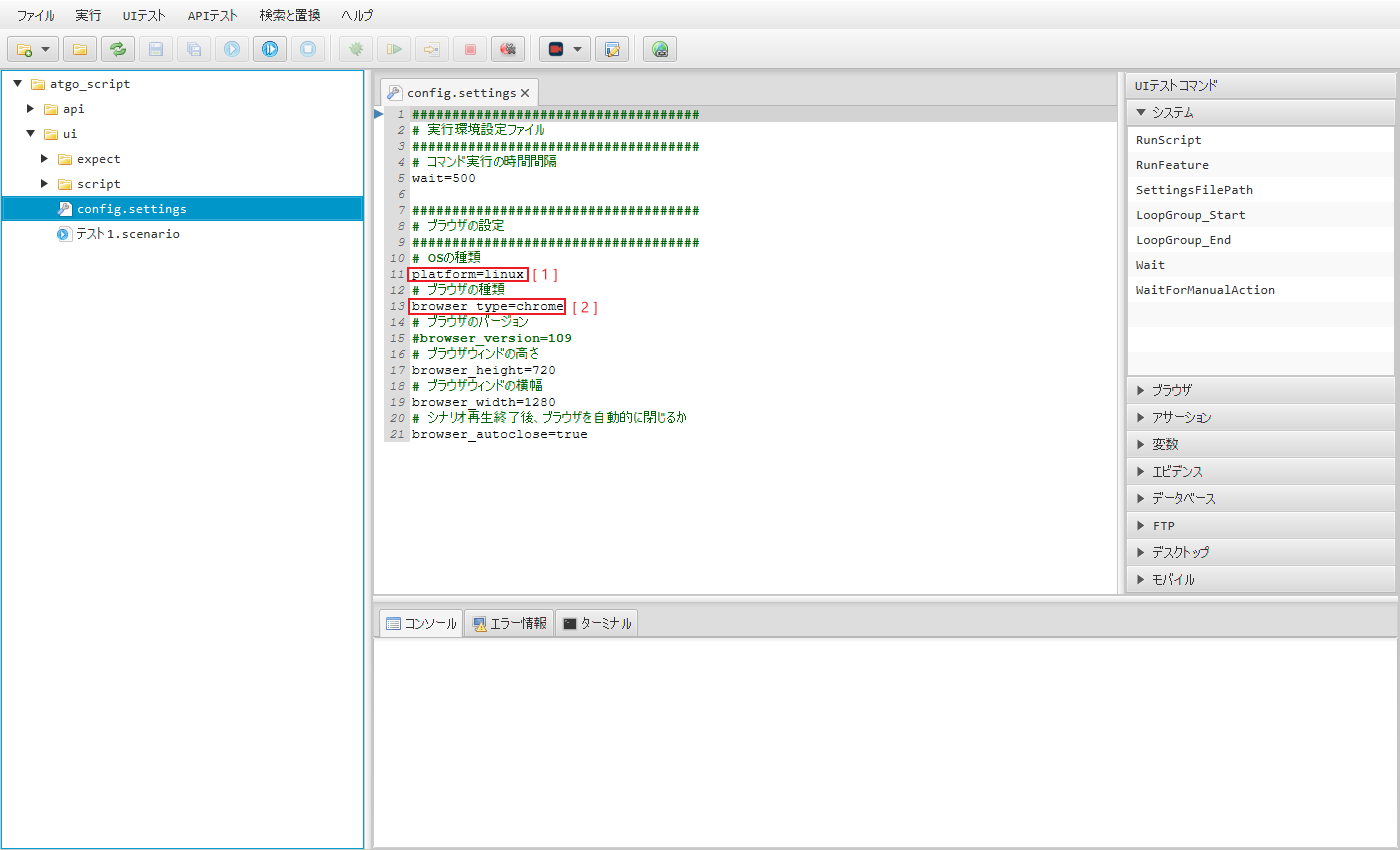Click the UIテストコマンド panel header

(x=1260, y=86)
